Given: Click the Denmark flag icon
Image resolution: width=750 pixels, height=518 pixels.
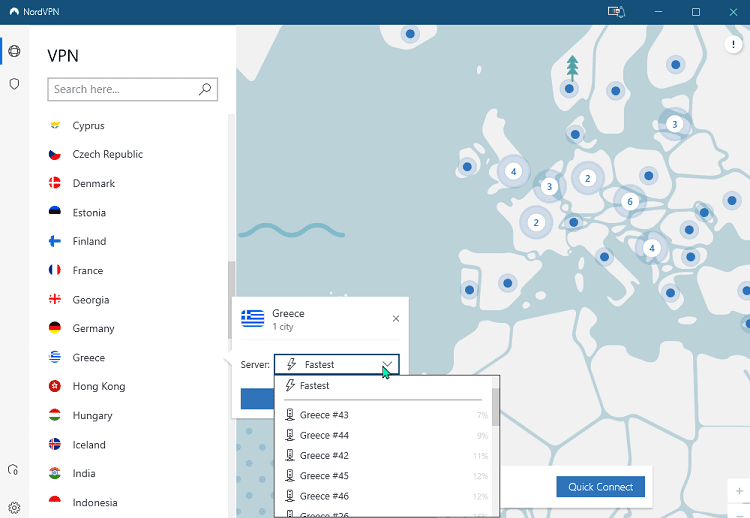Looking at the screenshot, I should pyautogui.click(x=55, y=183).
